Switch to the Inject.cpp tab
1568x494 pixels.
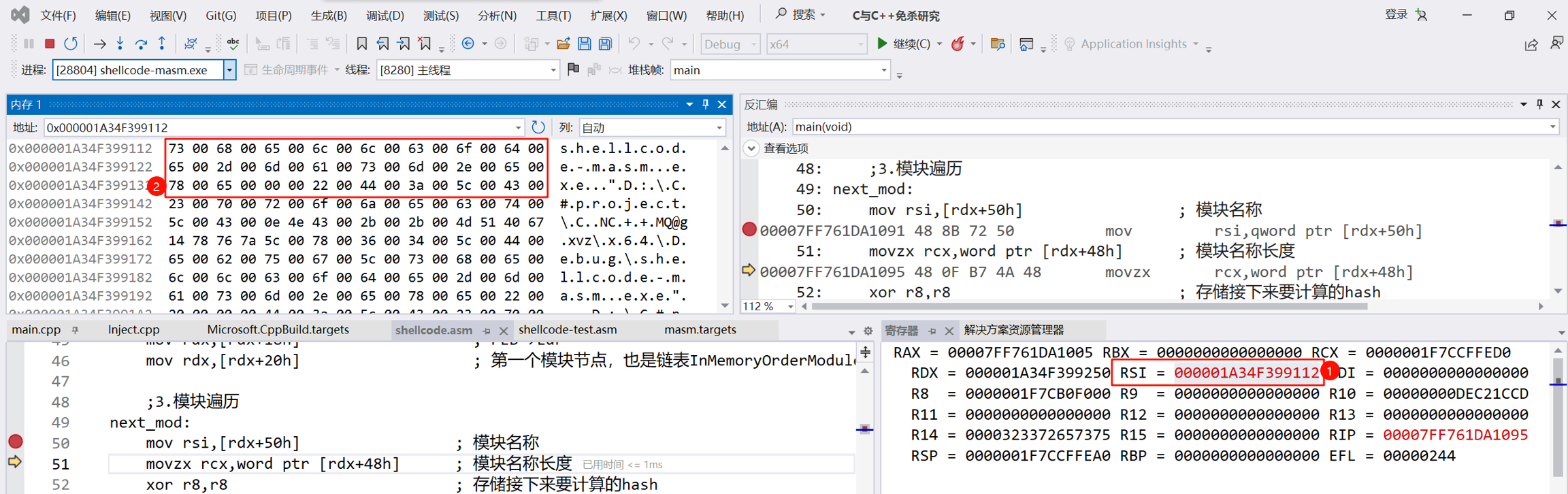pos(134,330)
